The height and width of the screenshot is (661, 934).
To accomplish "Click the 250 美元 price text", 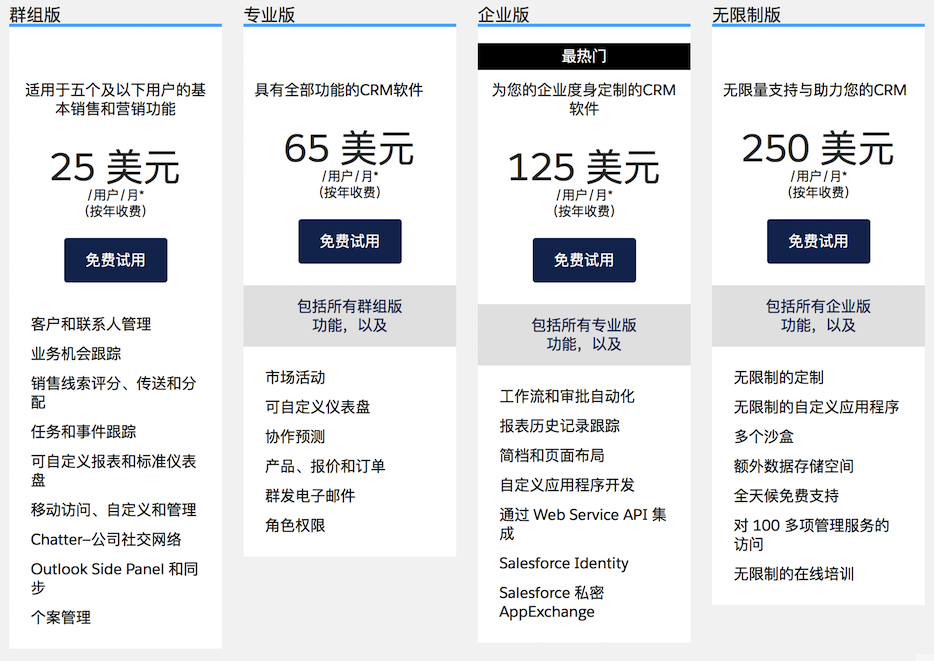I will coord(817,148).
